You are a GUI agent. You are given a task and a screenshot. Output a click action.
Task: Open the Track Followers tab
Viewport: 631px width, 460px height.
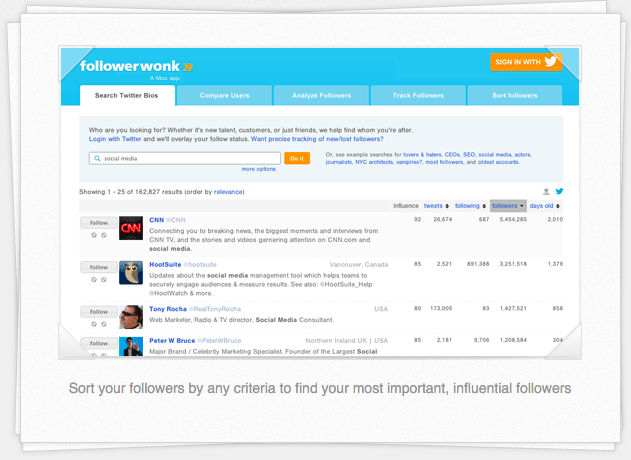418,95
